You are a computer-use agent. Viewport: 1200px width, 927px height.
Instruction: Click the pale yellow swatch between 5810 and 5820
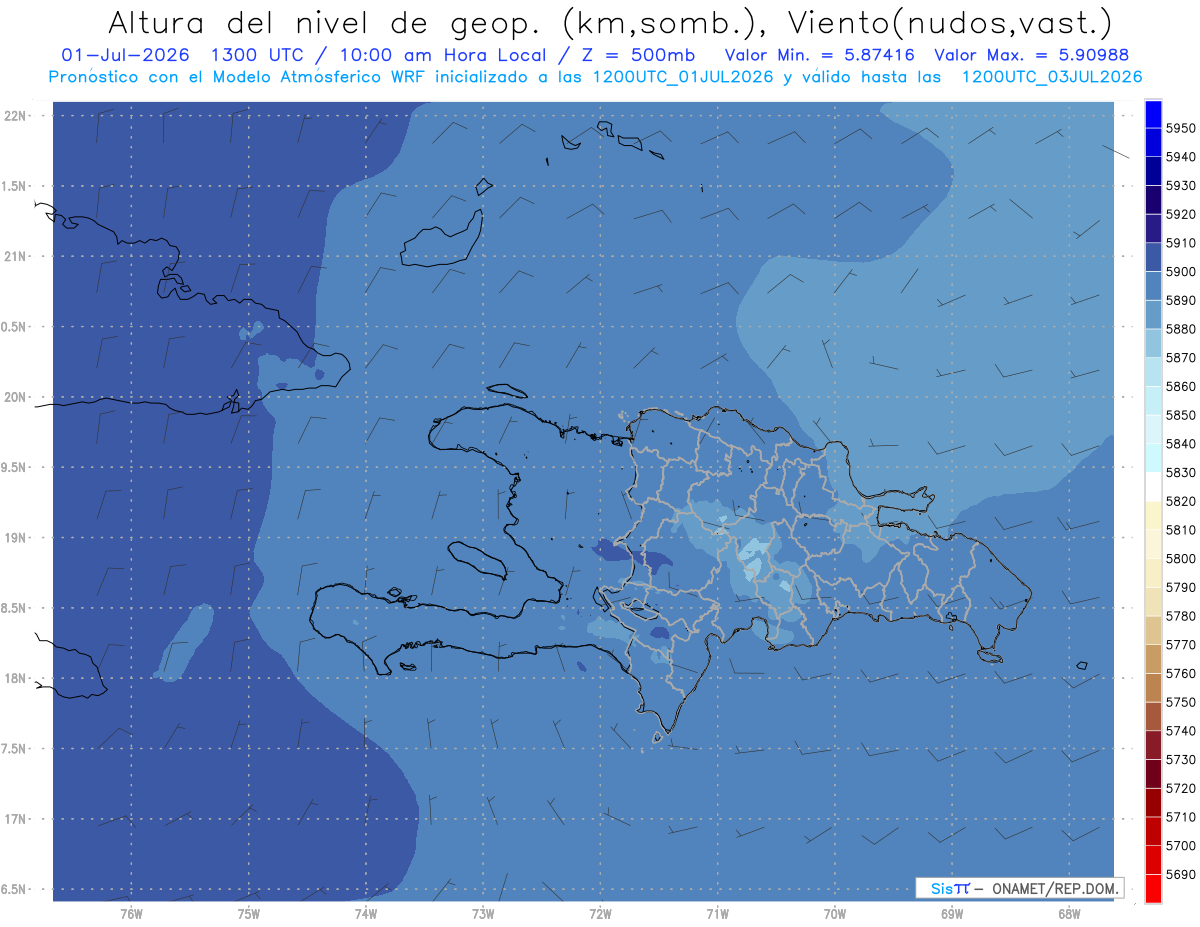coord(1153,515)
